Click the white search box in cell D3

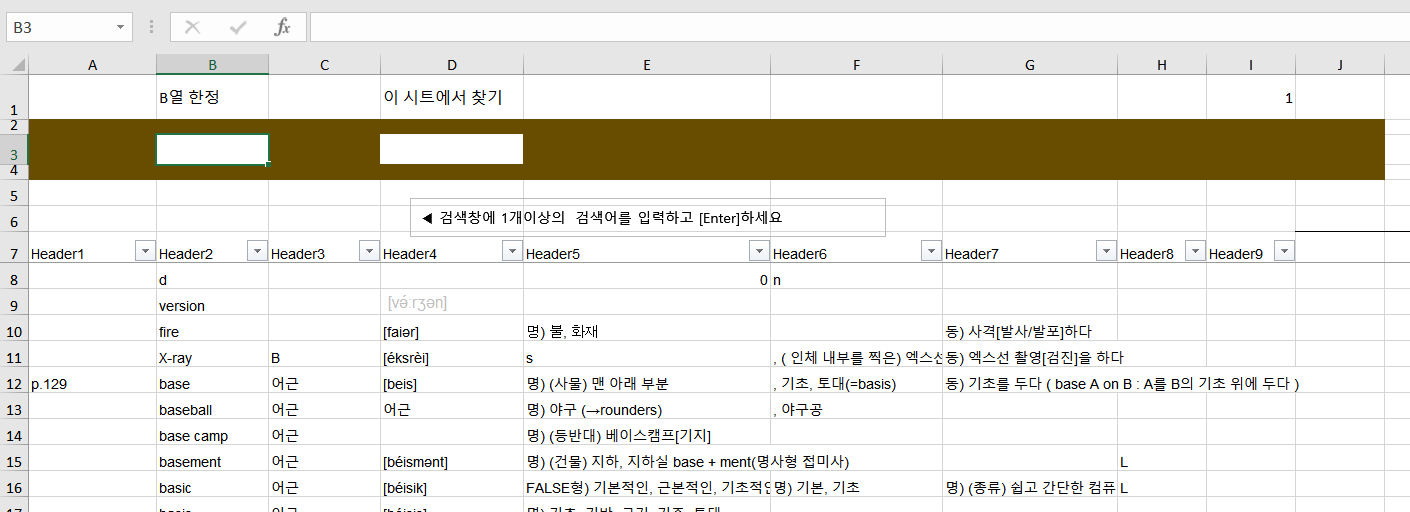click(x=451, y=148)
